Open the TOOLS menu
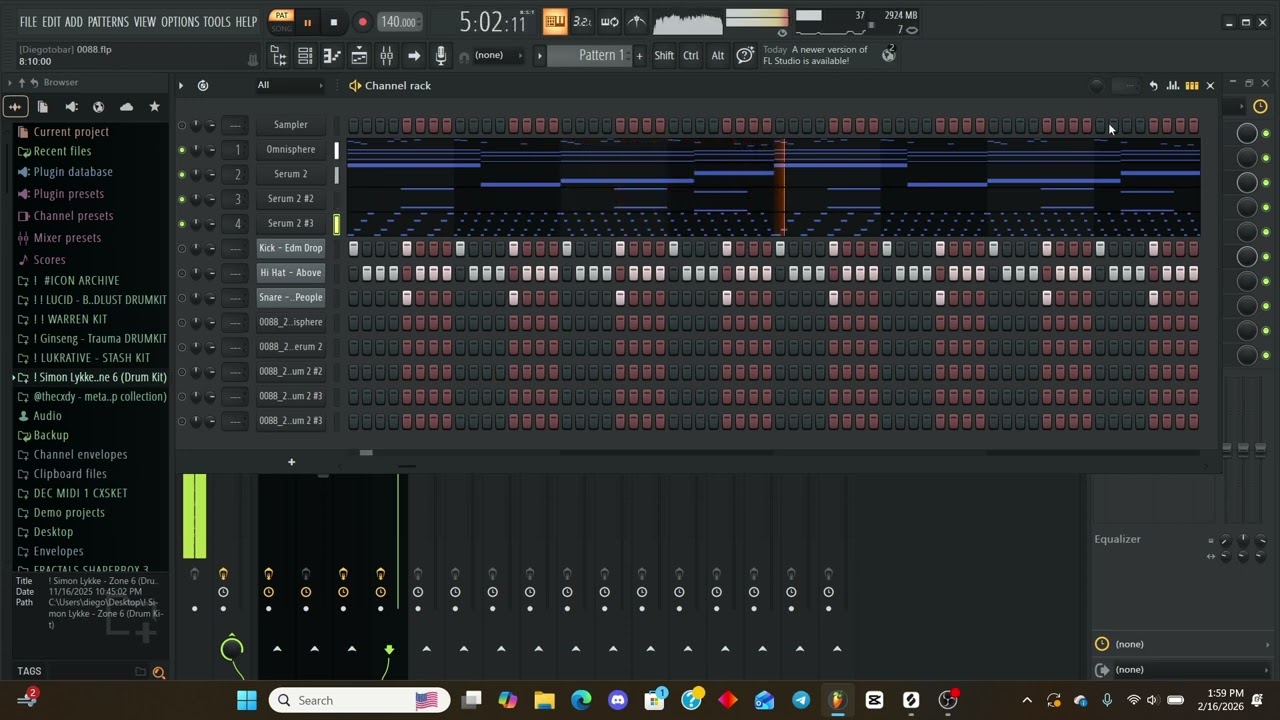The height and width of the screenshot is (720, 1280). [x=217, y=22]
